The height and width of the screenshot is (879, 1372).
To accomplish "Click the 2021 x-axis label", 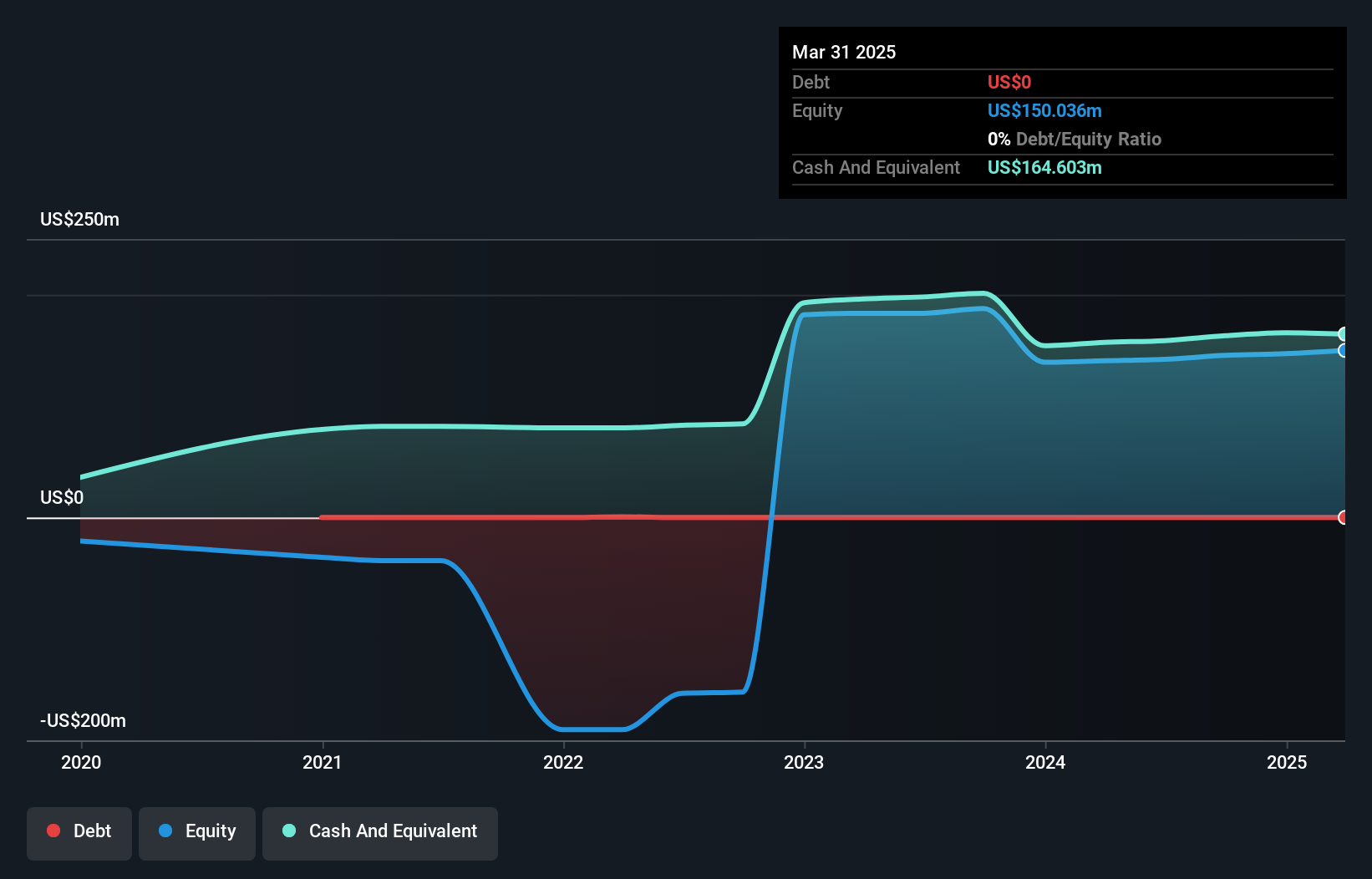I will tap(323, 762).
